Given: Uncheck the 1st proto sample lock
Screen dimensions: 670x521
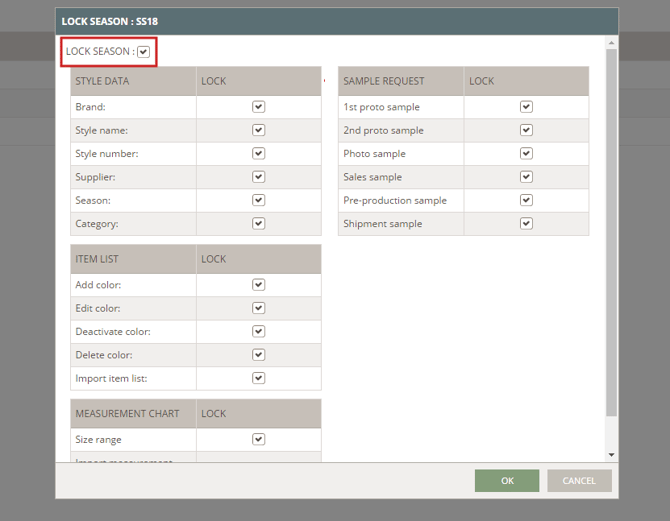Looking at the screenshot, I should click(526, 107).
